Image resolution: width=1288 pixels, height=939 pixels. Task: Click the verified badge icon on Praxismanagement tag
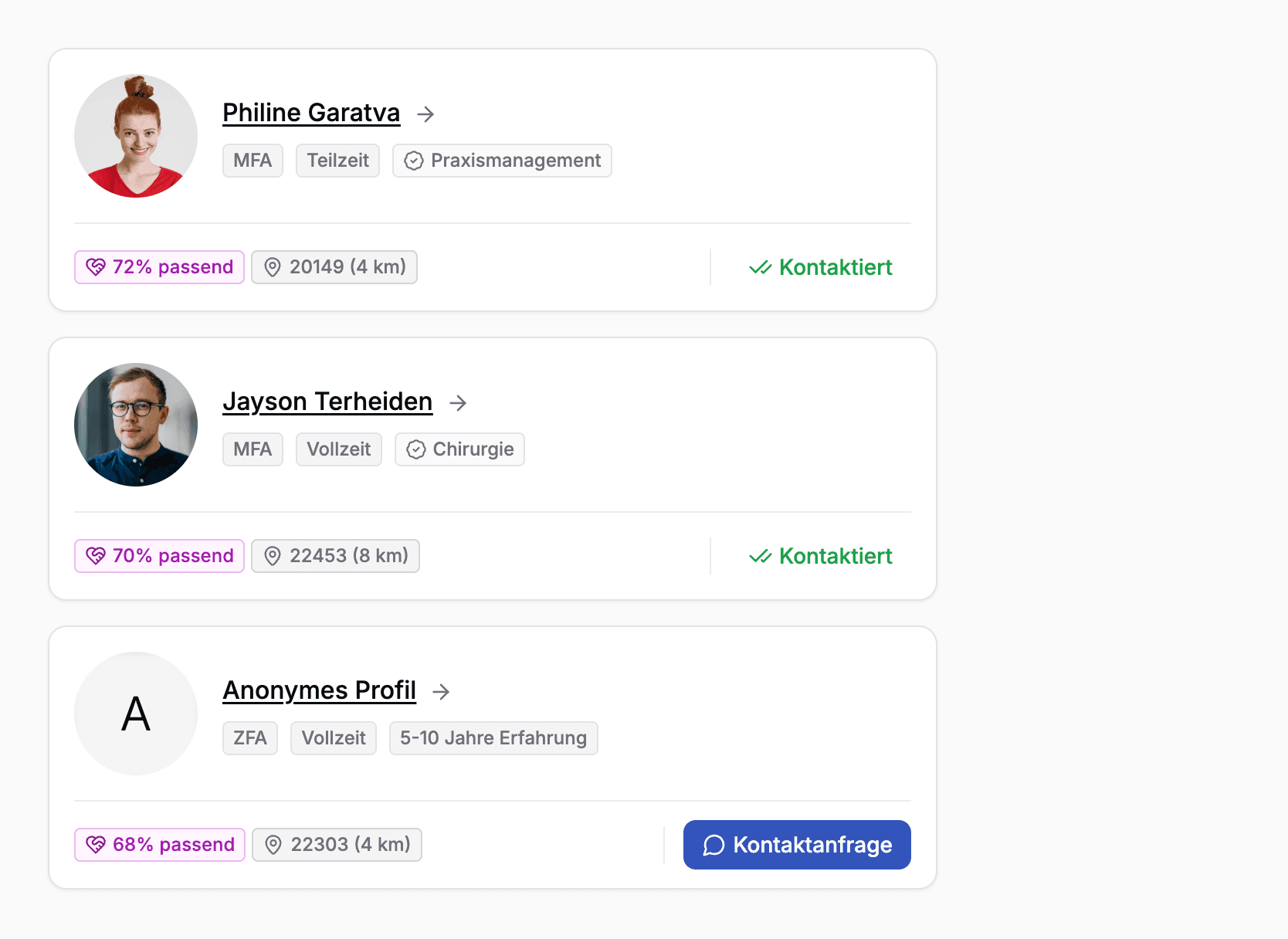point(415,161)
